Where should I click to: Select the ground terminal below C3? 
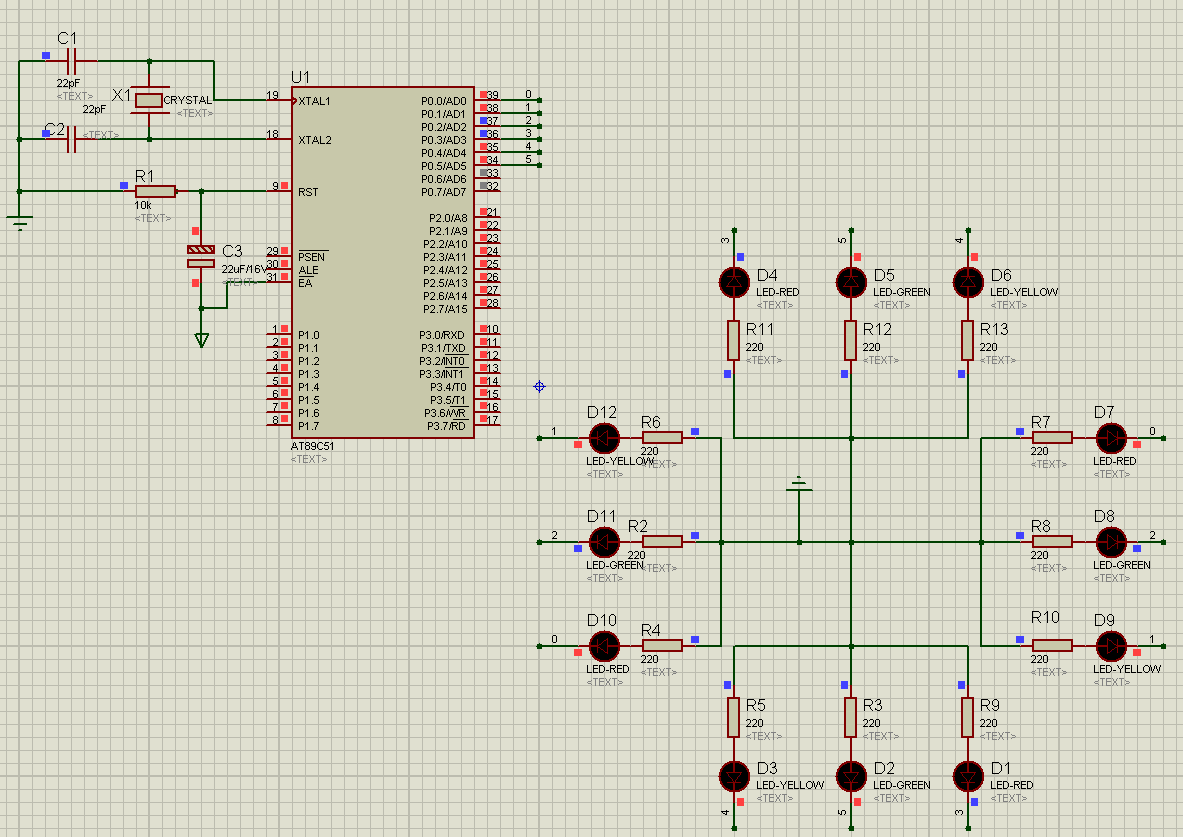point(202,340)
